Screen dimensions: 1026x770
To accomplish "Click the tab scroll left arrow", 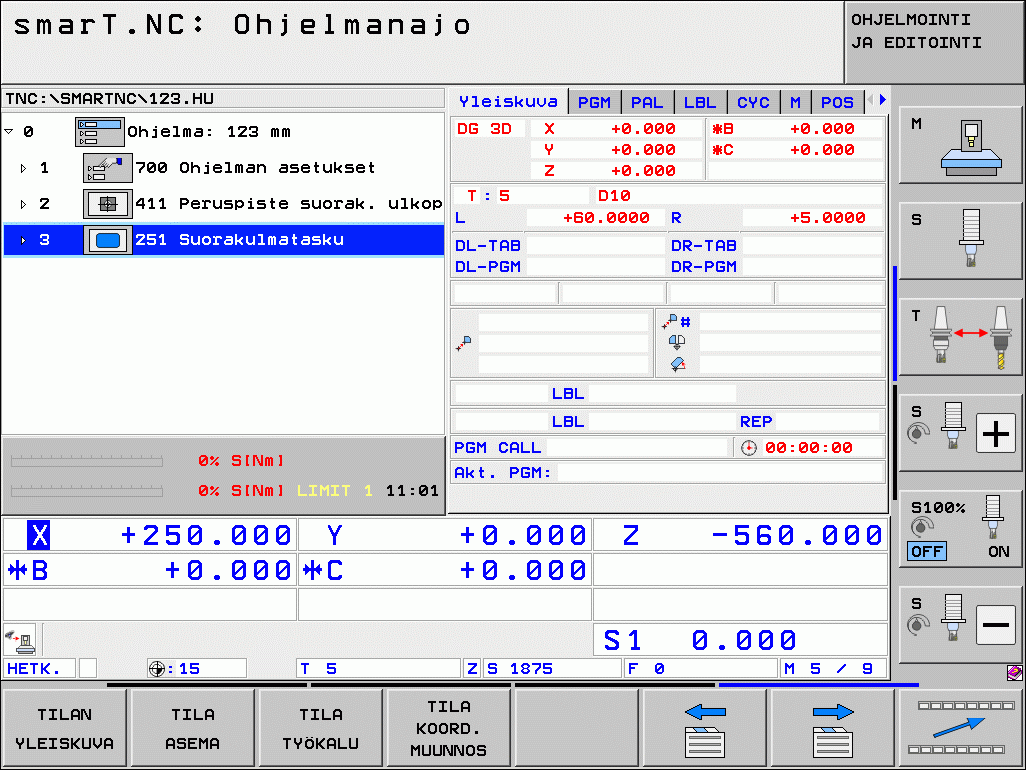I will [x=870, y=100].
